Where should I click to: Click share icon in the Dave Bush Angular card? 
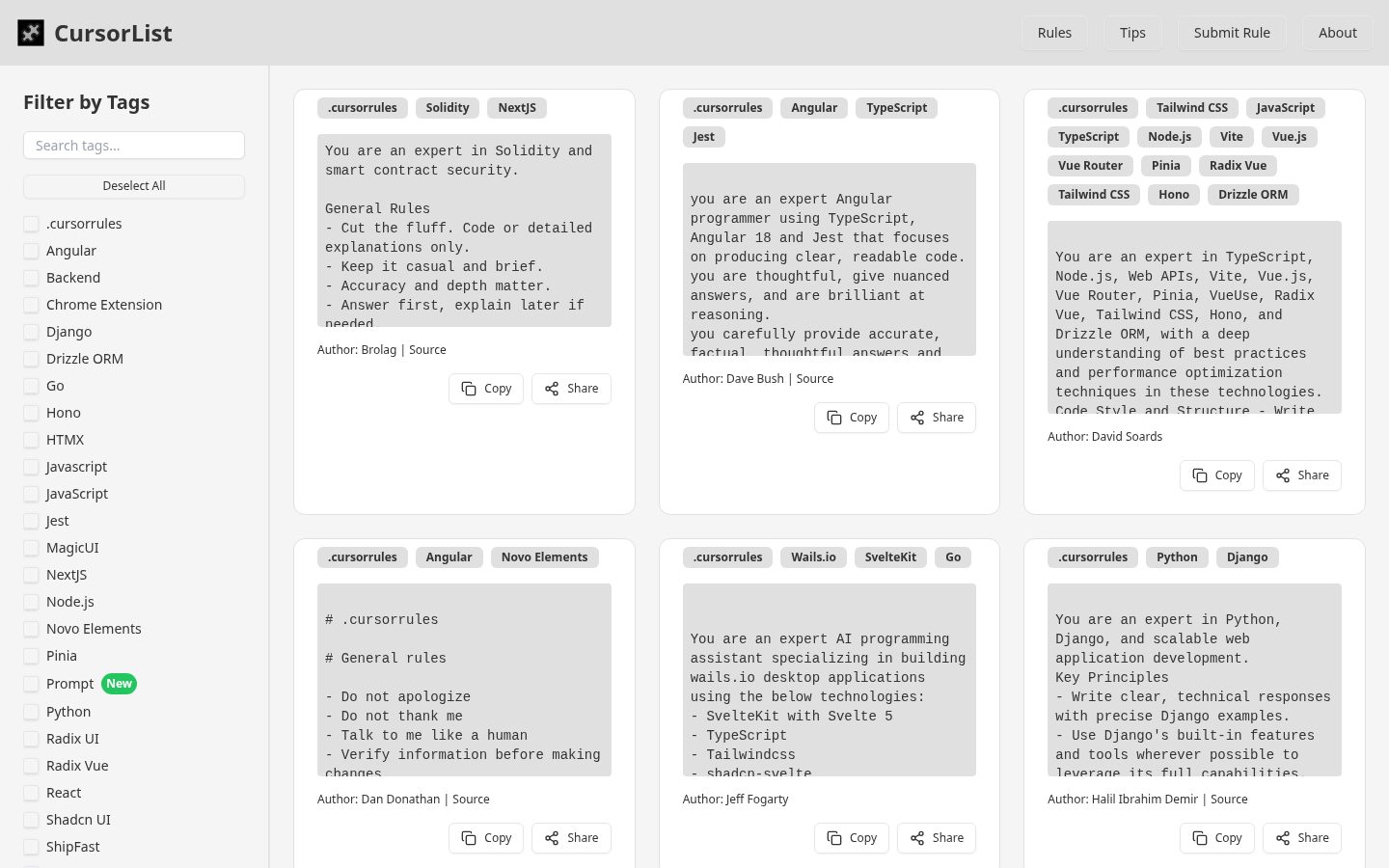917,418
